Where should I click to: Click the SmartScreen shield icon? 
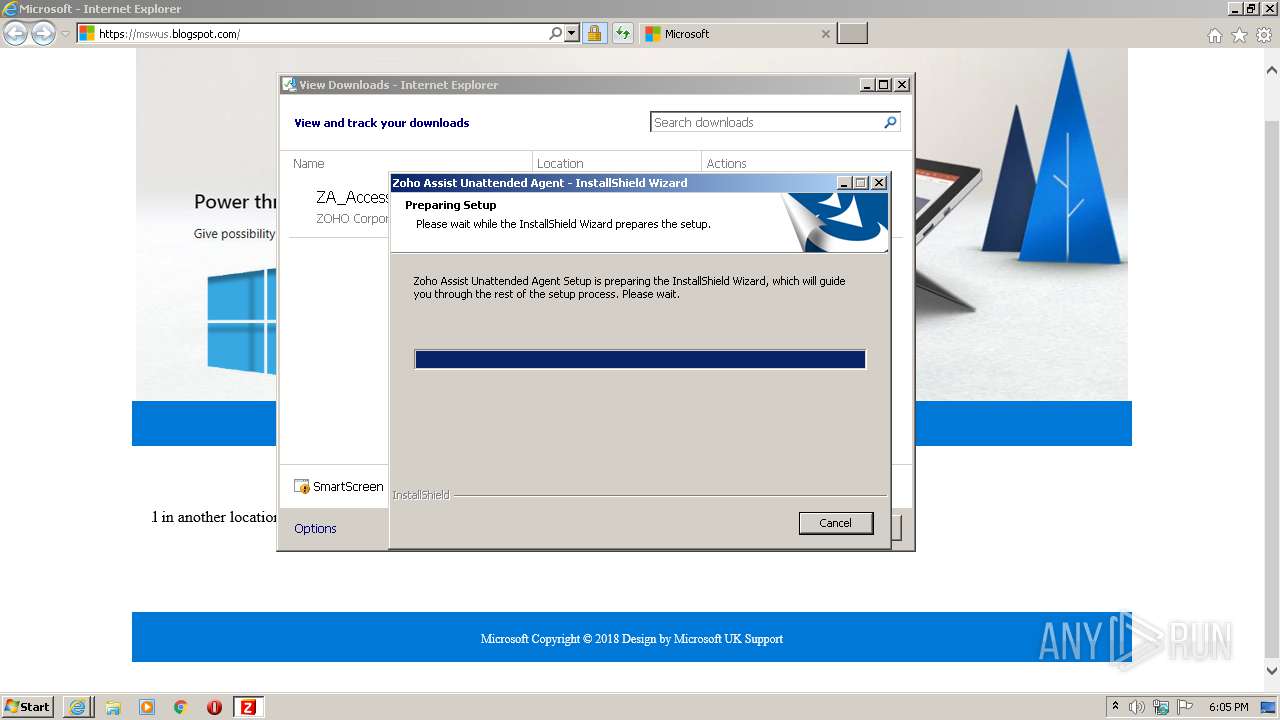[x=302, y=487]
